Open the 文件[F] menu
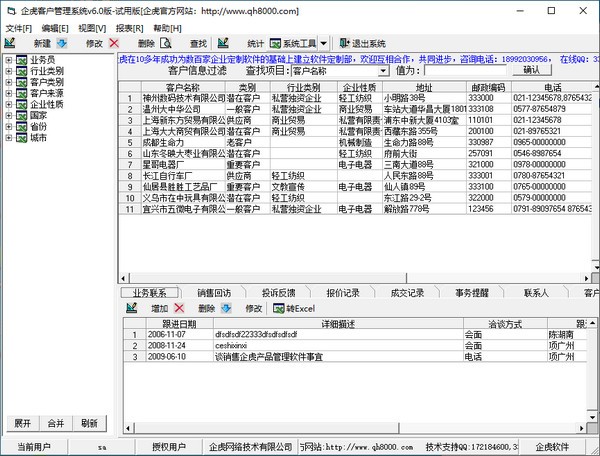Screen dimensions: 600x456 pos(19,28)
